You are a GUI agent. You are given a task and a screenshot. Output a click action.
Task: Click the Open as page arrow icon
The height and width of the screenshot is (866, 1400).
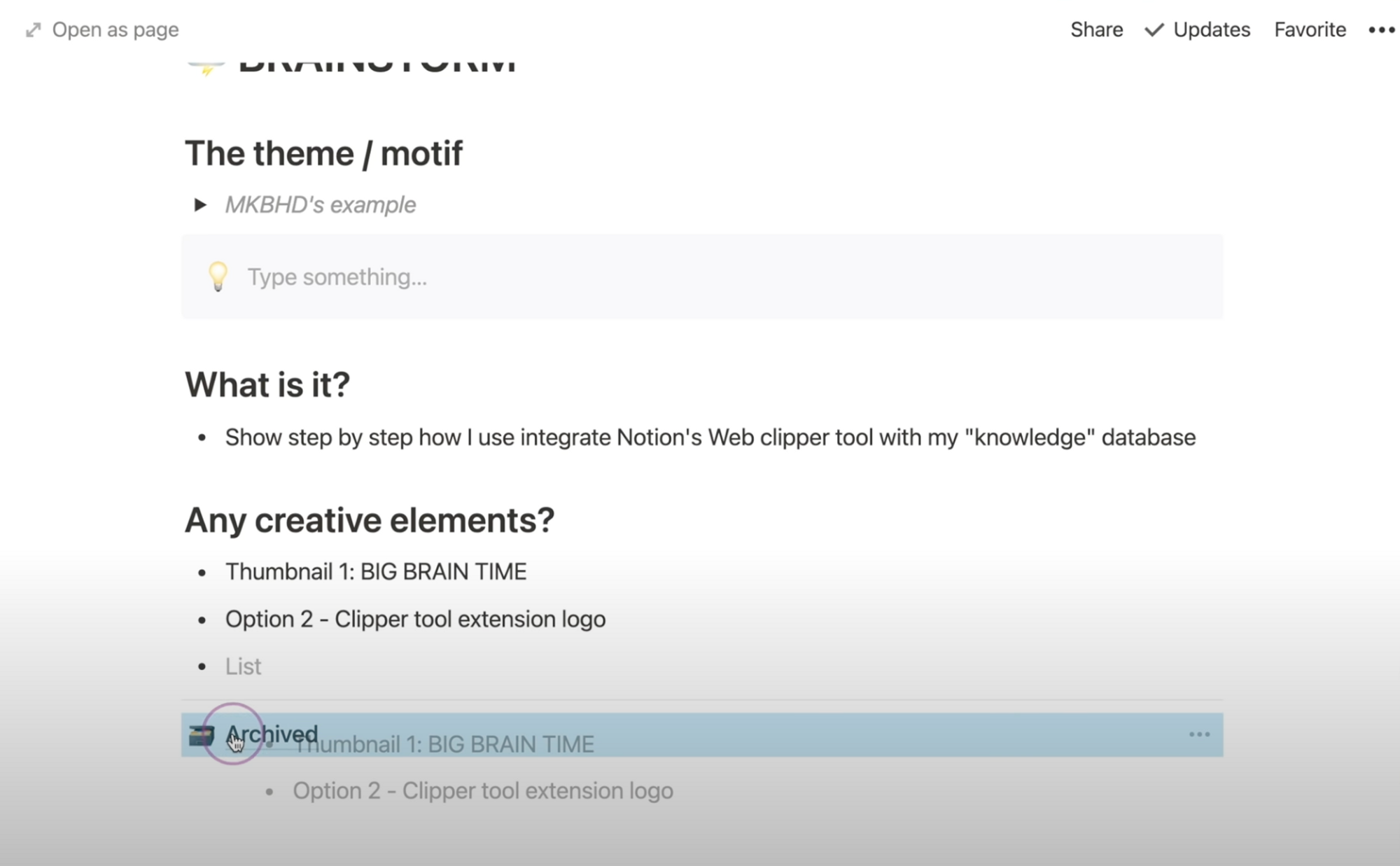pyautogui.click(x=33, y=30)
